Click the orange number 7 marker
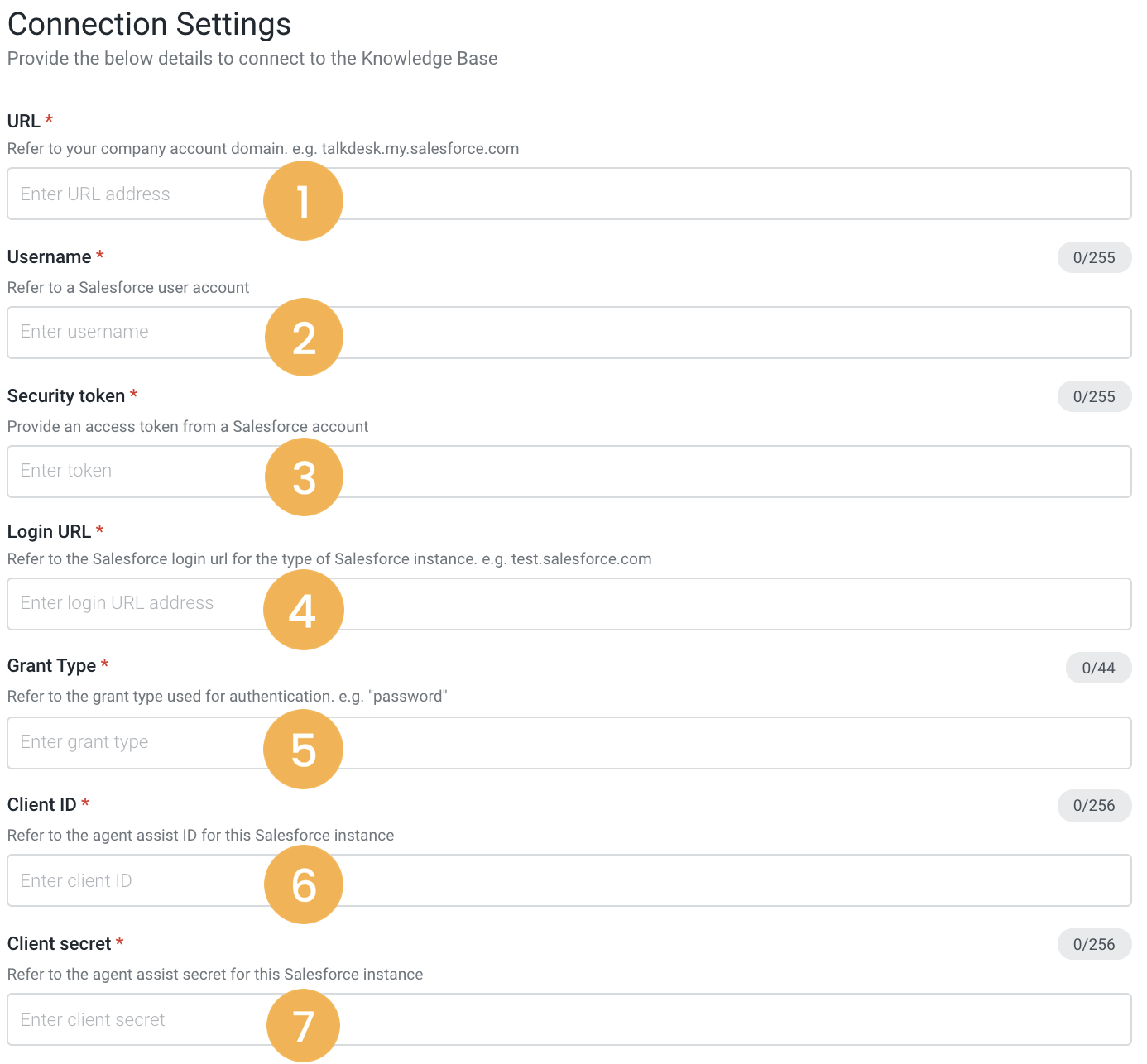This screenshot has height=1064, width=1147. pos(303,1026)
